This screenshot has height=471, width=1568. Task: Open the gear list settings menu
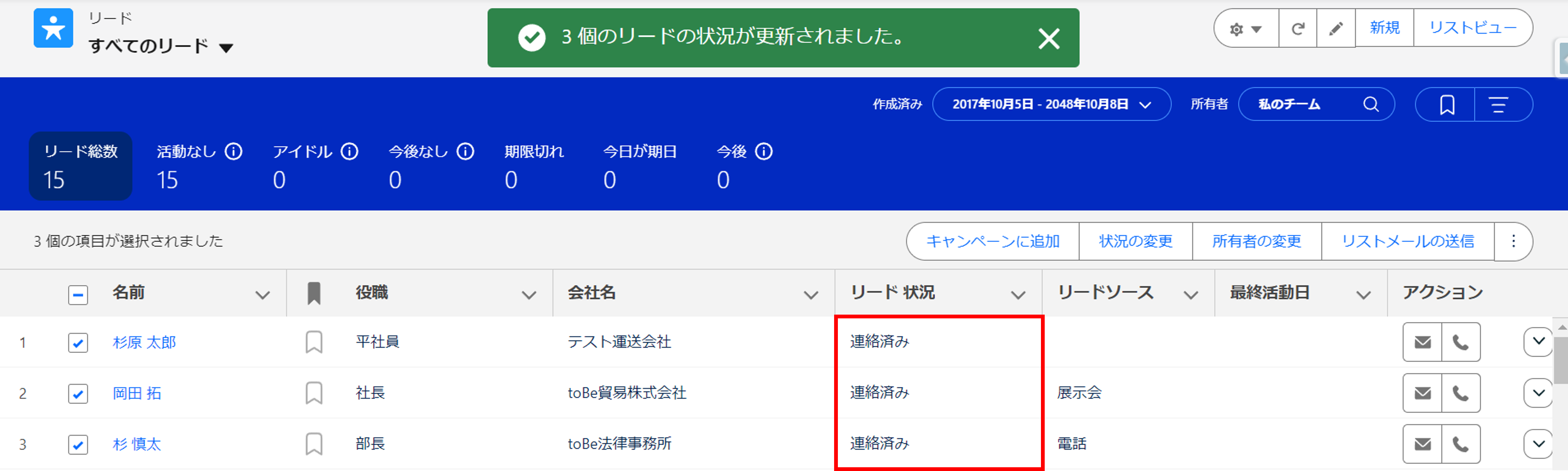coord(1245,28)
